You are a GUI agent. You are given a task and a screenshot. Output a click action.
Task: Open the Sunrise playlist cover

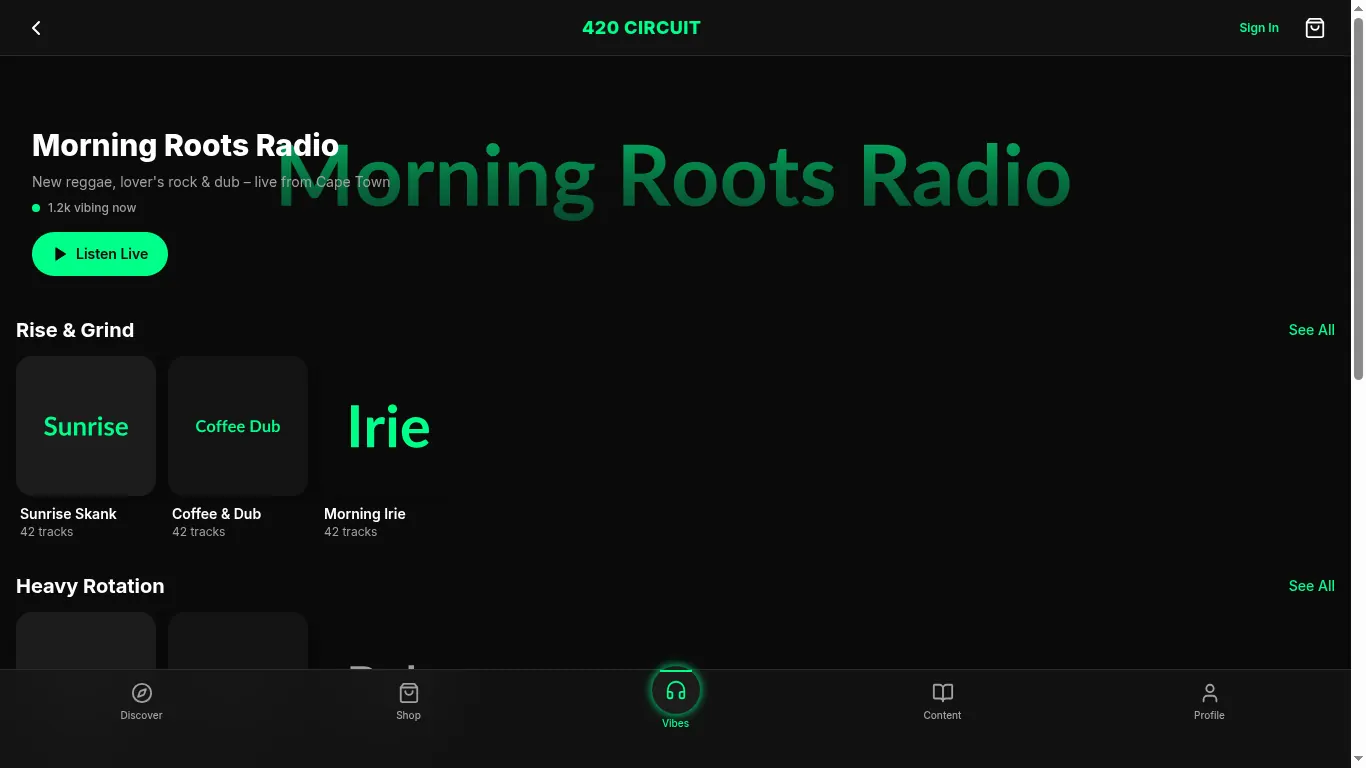pyautogui.click(x=86, y=426)
